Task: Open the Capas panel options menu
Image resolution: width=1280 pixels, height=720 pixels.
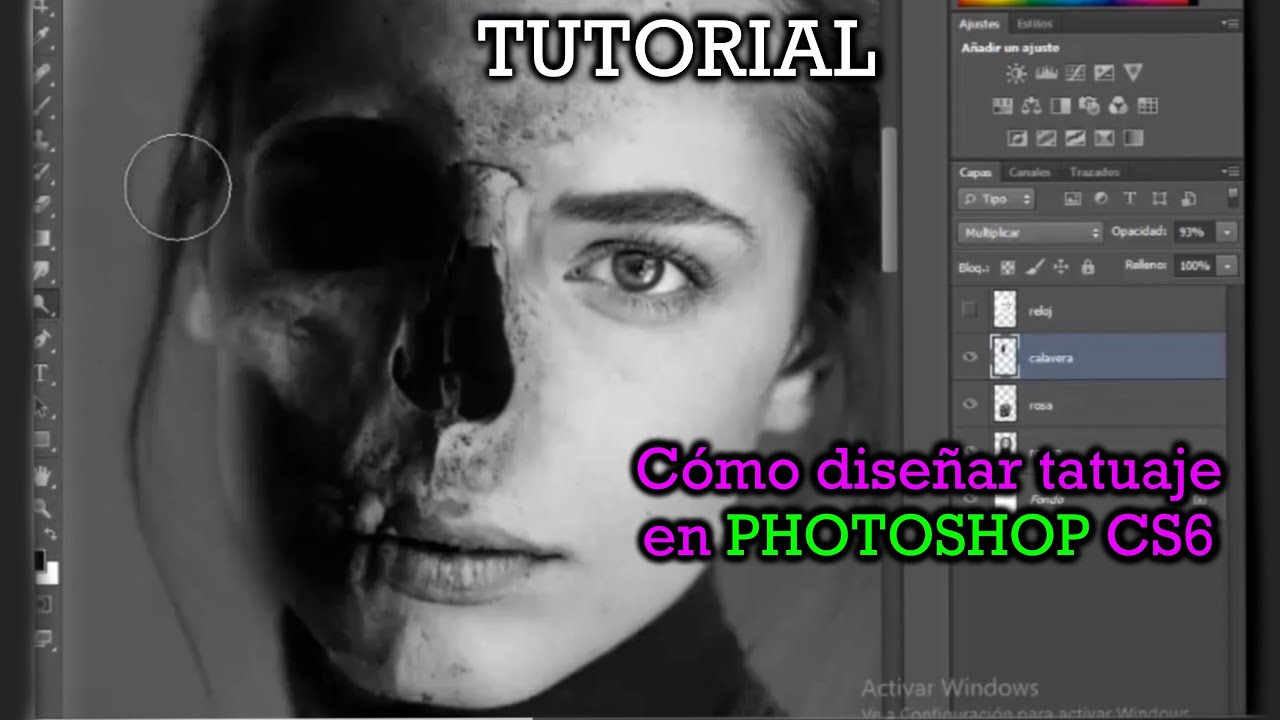Action: 1231,172
